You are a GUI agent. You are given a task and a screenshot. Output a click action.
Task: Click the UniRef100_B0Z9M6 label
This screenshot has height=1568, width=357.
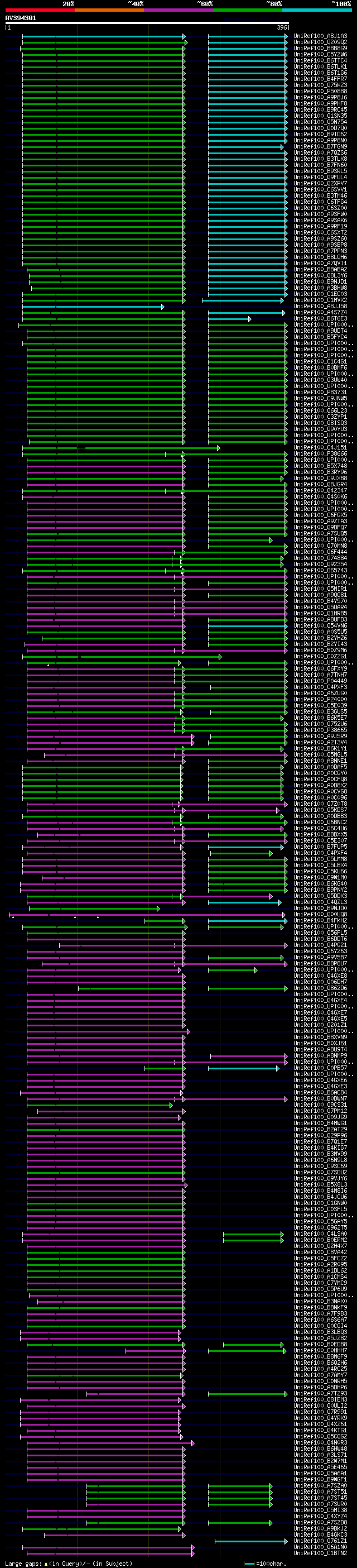click(x=321, y=650)
